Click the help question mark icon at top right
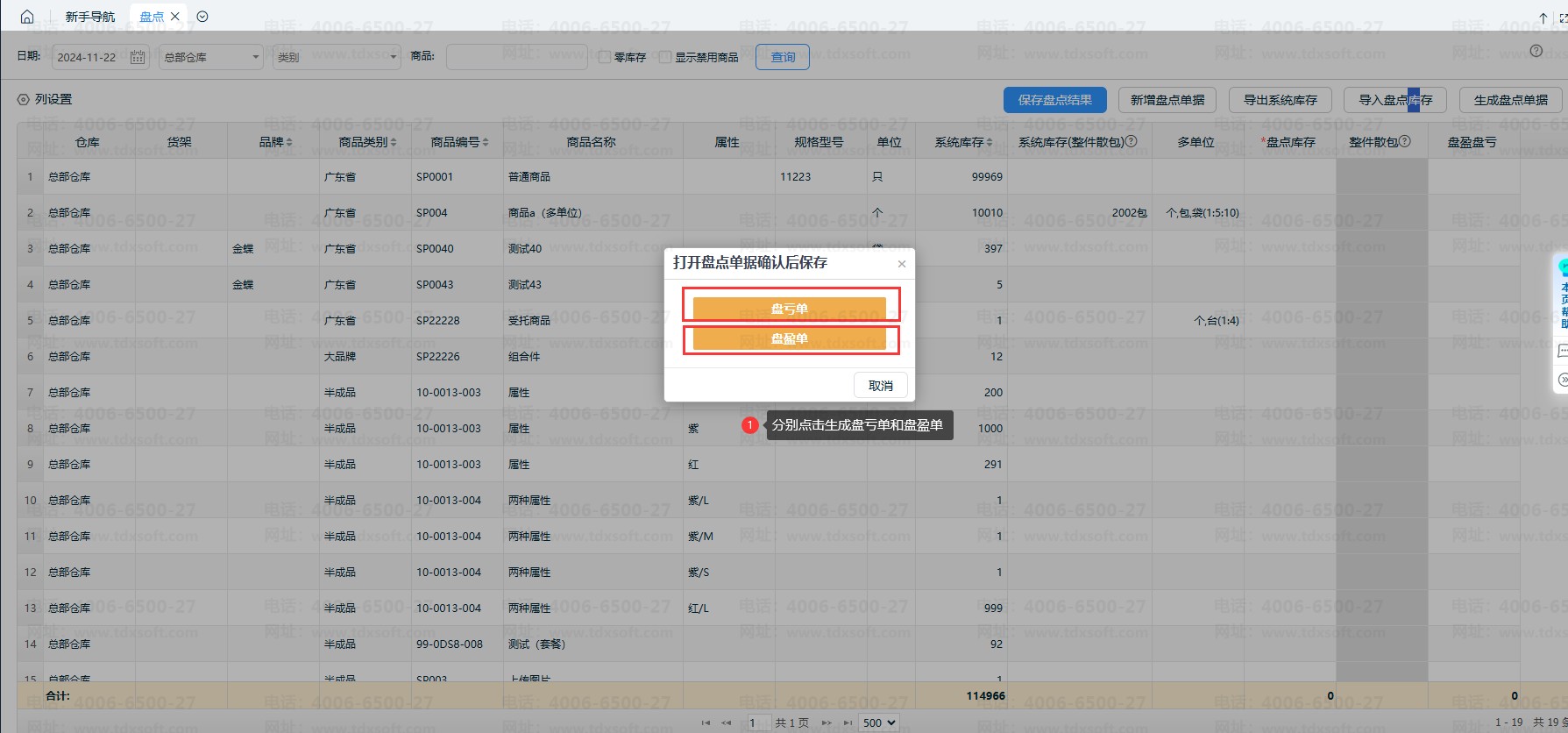 coord(1536,51)
